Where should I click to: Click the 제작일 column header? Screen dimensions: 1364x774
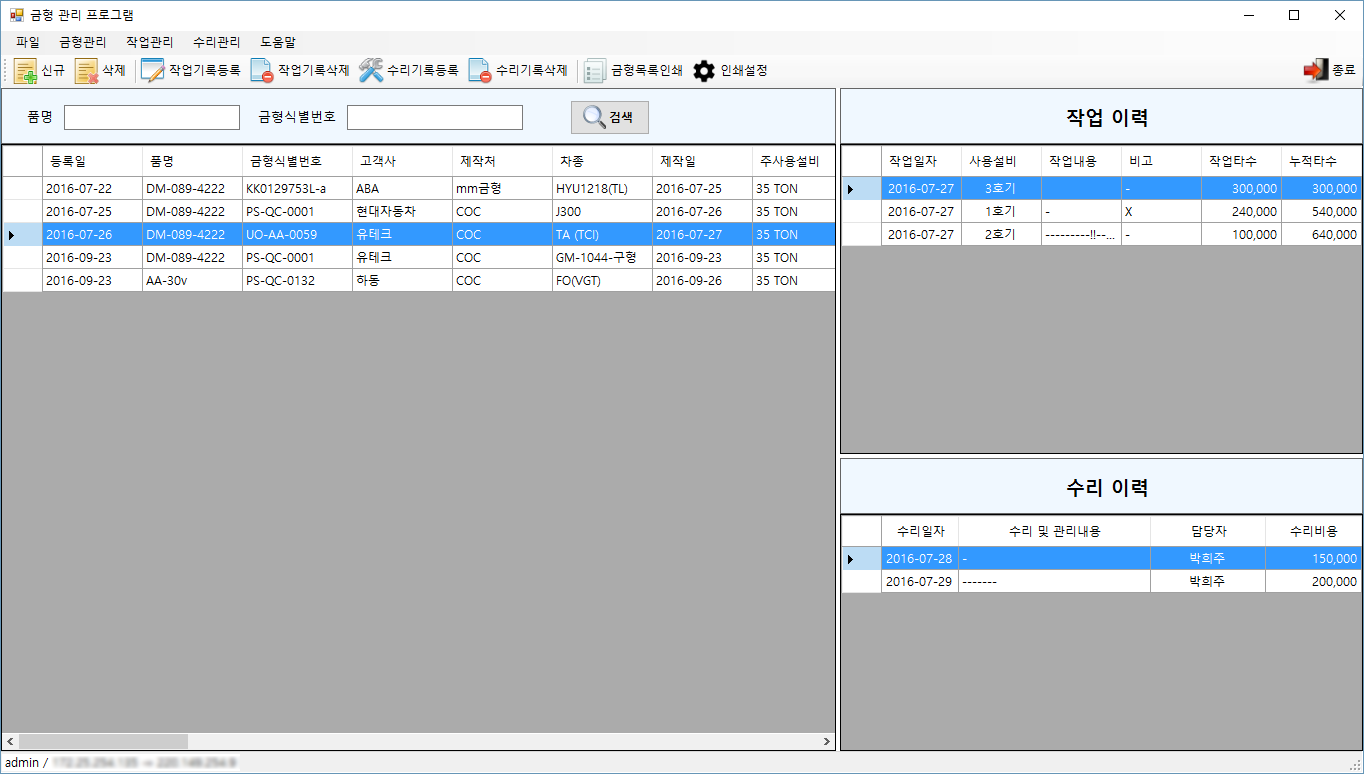point(702,161)
